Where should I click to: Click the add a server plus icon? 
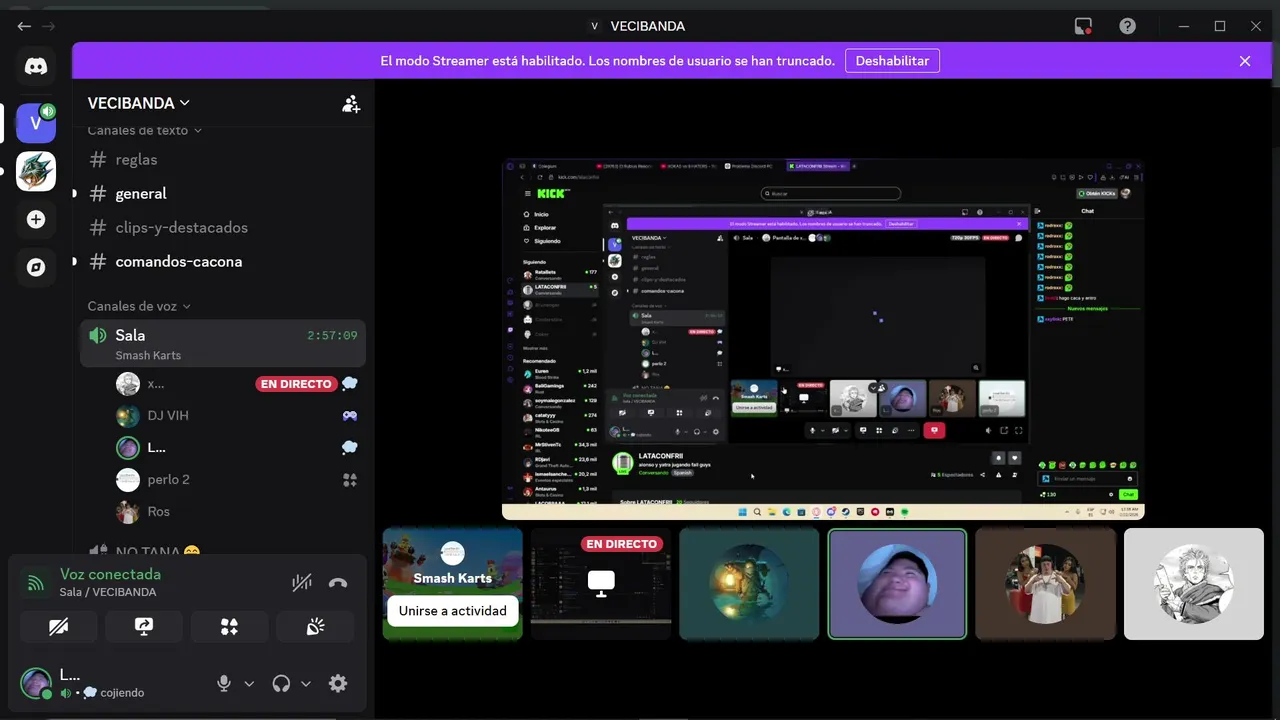36,219
